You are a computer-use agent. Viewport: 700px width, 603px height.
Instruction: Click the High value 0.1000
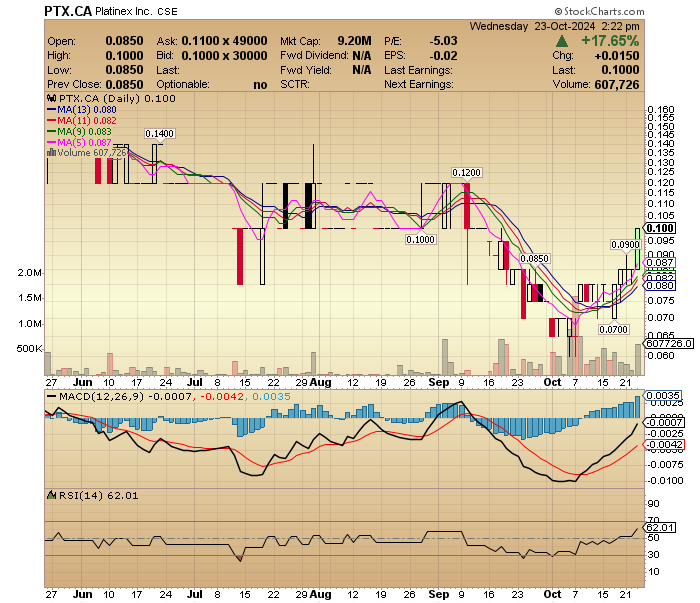(x=124, y=56)
